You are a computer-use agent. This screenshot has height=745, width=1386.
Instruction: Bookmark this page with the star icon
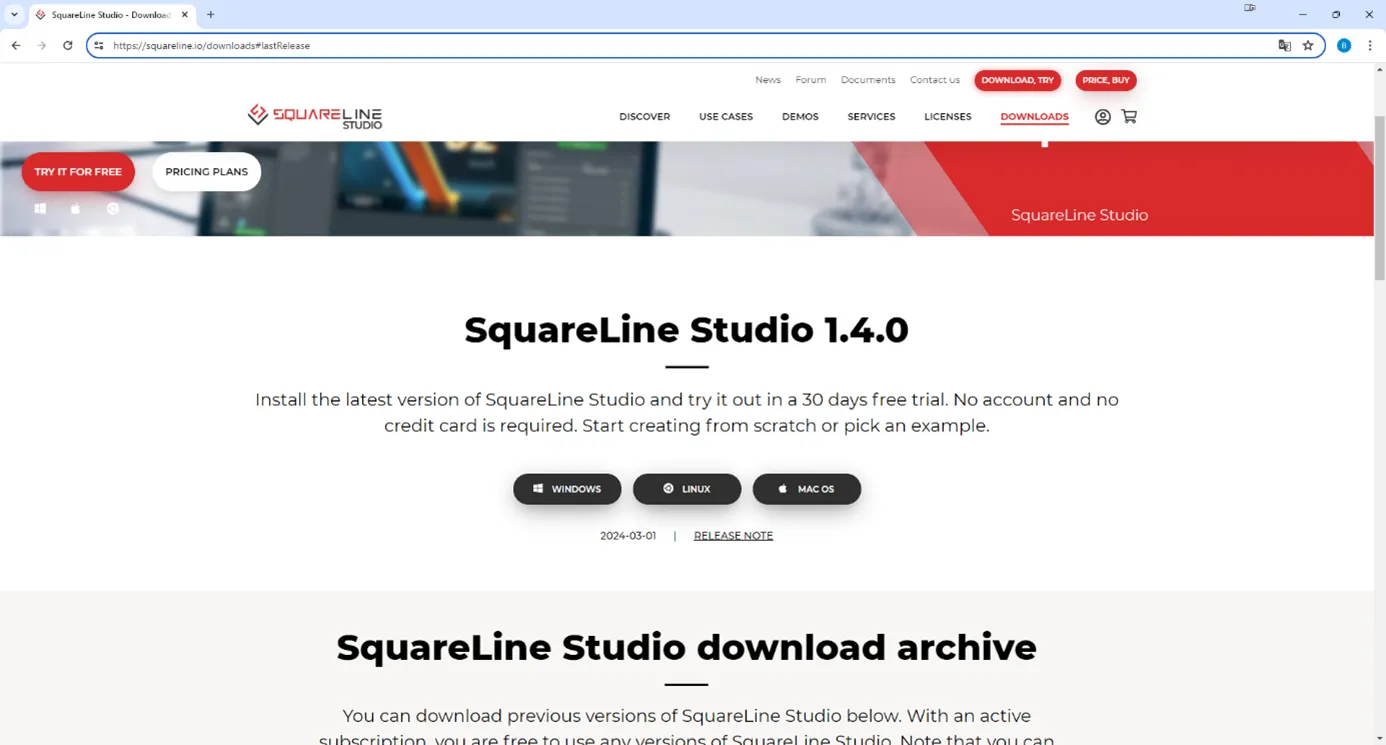pos(1308,45)
